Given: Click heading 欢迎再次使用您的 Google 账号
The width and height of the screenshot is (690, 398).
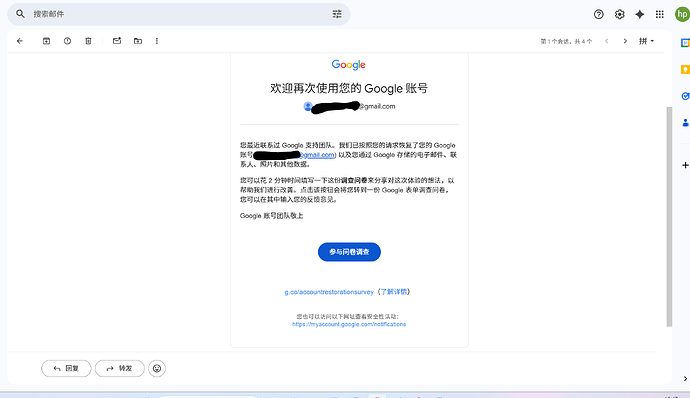Looking at the screenshot, I should tap(349, 88).
